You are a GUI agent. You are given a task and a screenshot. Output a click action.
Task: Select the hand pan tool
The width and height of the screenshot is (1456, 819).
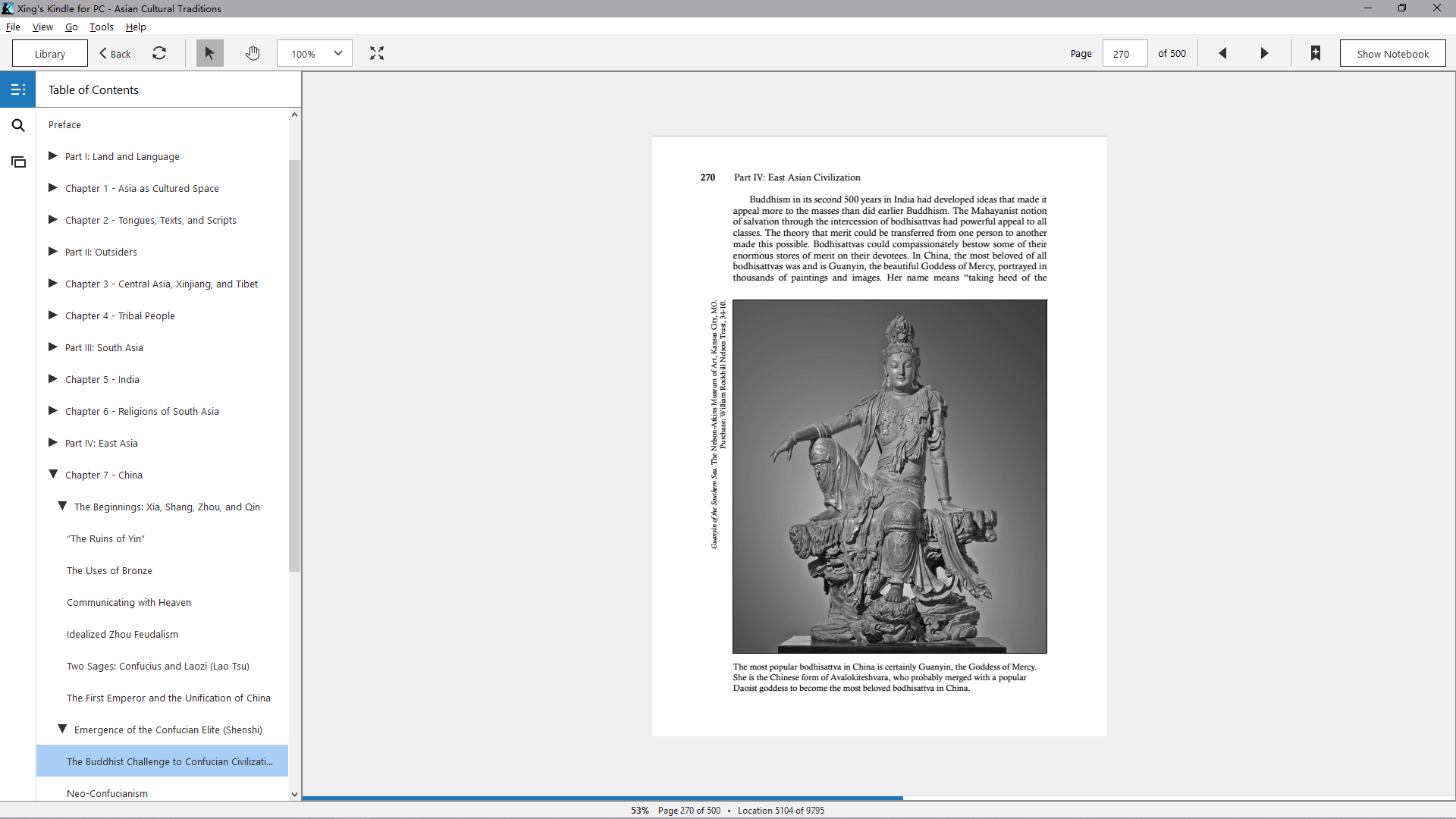(253, 53)
